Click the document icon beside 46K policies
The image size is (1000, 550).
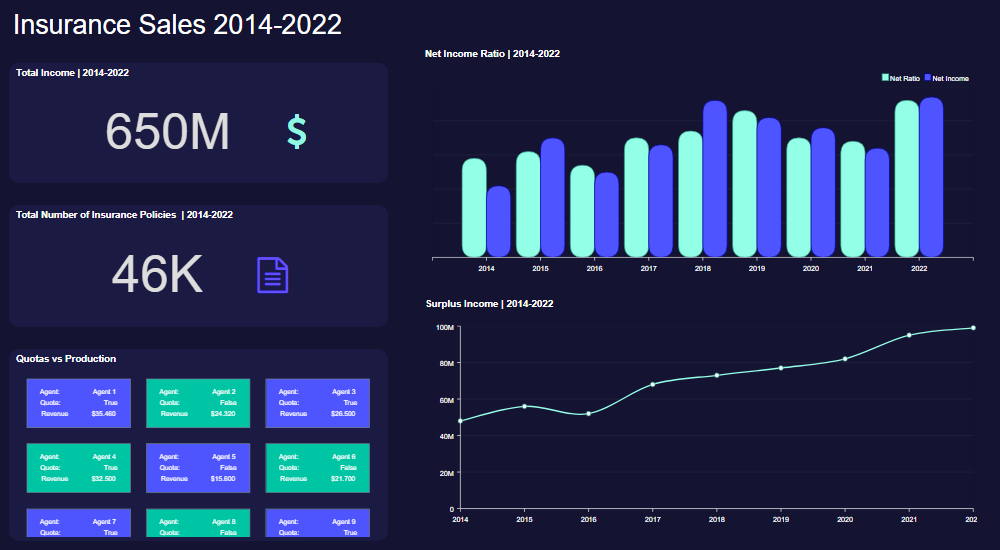tap(273, 275)
